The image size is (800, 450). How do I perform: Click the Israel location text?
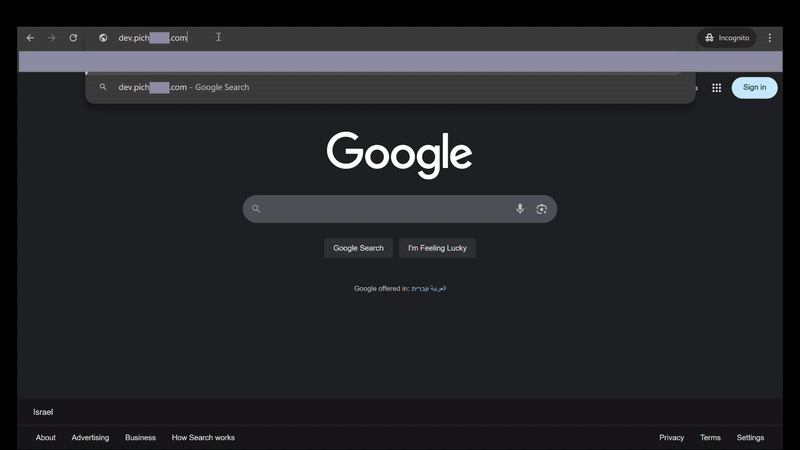pyautogui.click(x=43, y=412)
